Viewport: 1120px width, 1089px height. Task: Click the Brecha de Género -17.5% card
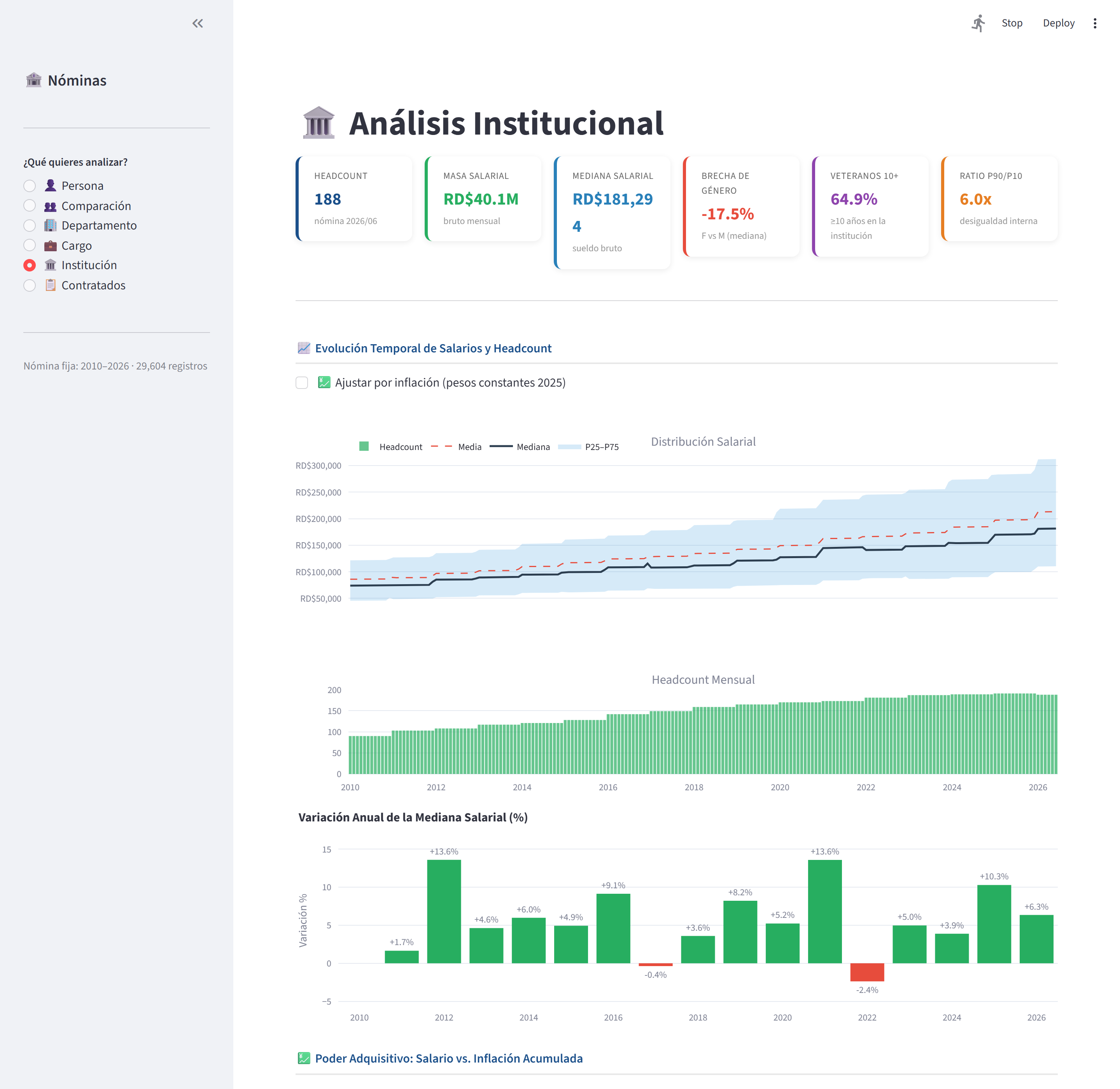pyautogui.click(x=741, y=206)
